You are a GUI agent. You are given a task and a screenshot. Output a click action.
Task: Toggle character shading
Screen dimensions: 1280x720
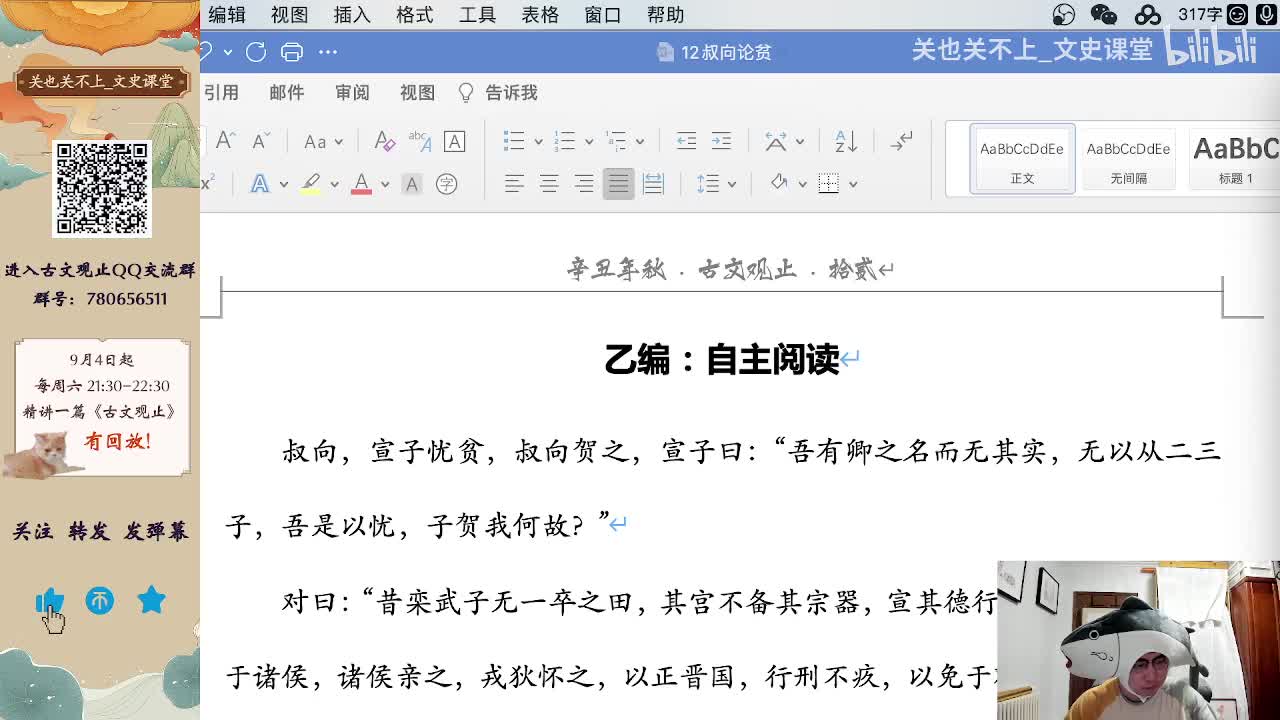pyautogui.click(x=411, y=184)
